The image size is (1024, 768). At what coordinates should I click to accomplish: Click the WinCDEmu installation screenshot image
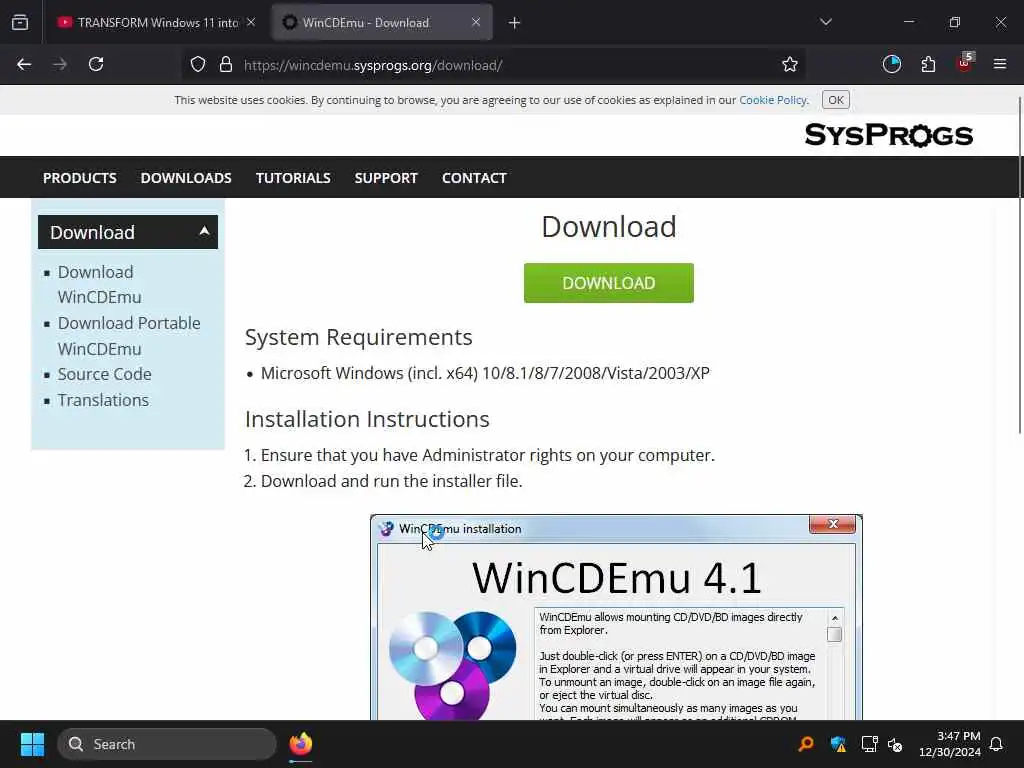tap(616, 617)
